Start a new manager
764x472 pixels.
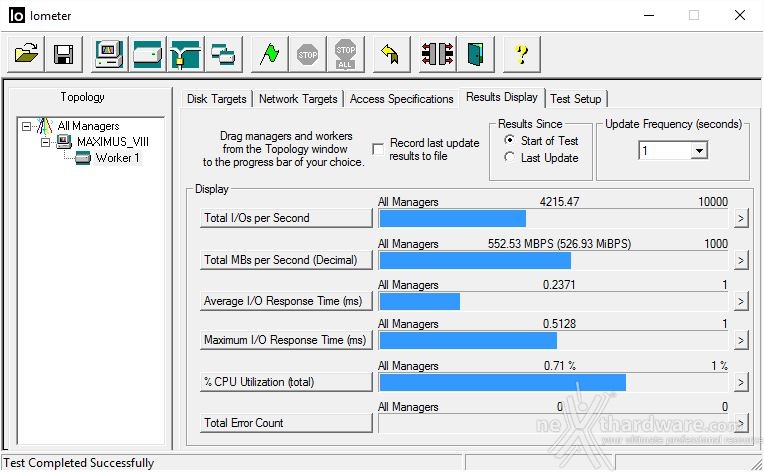click(109, 54)
